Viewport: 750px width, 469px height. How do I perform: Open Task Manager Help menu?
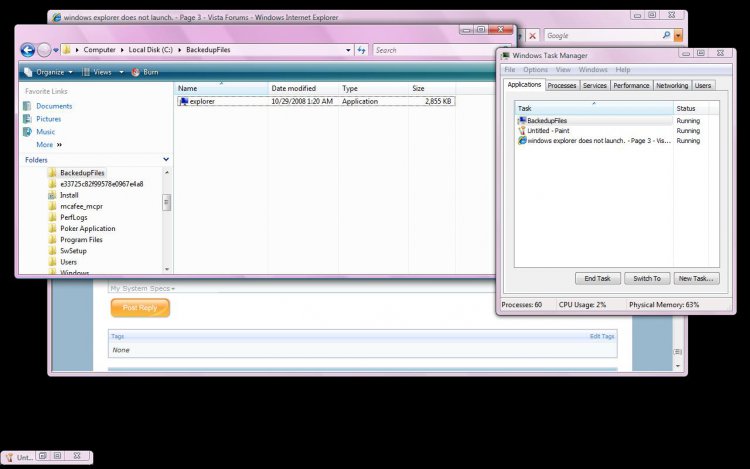point(623,70)
